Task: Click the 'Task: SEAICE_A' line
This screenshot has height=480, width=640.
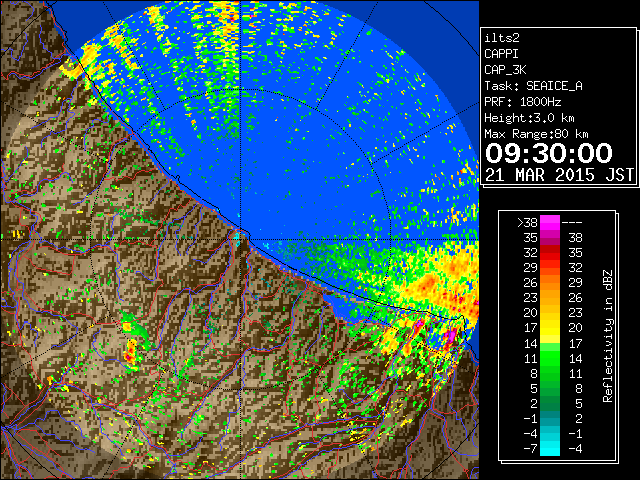Action: 533,86
